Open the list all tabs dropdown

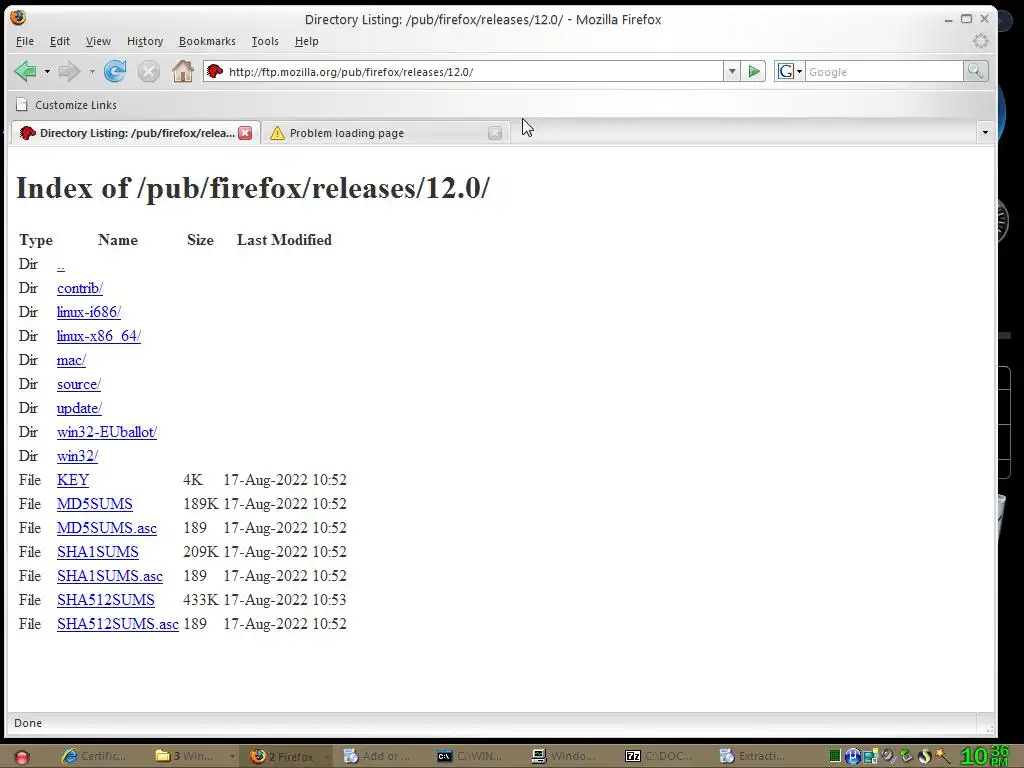(x=985, y=133)
